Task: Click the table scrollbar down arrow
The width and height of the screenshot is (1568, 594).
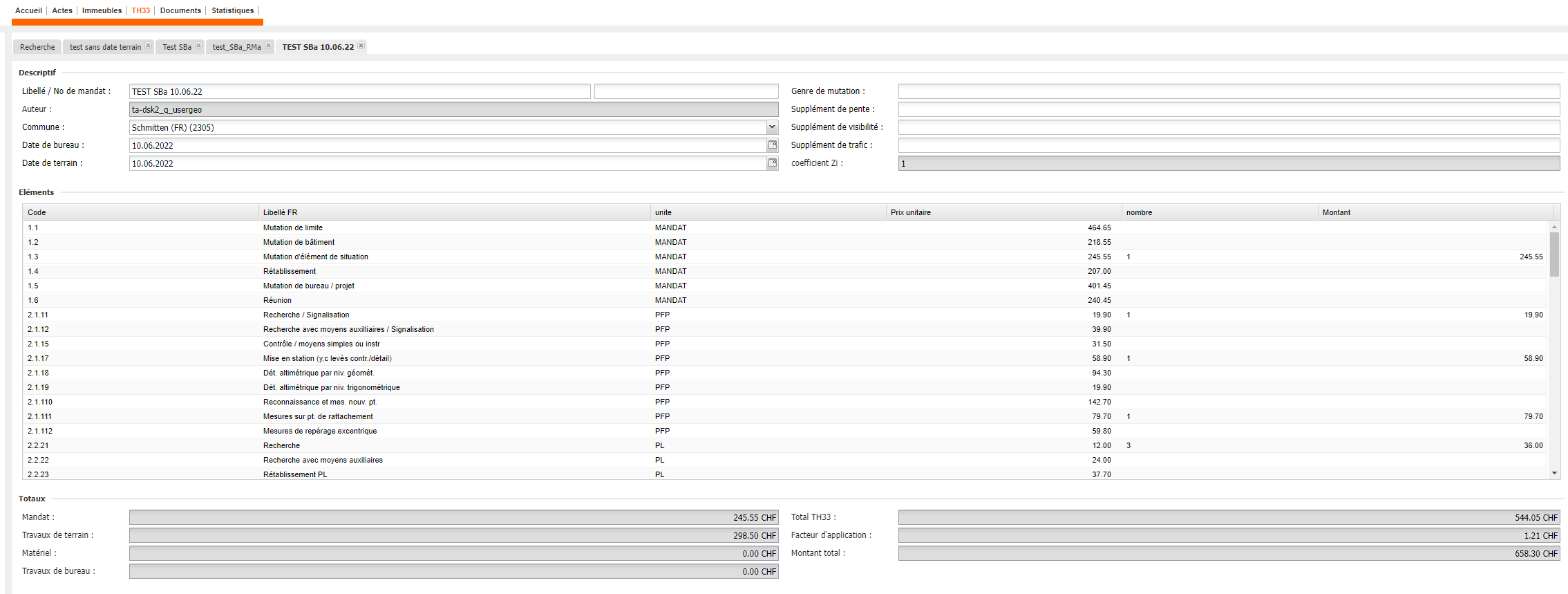Action: tap(1554, 473)
